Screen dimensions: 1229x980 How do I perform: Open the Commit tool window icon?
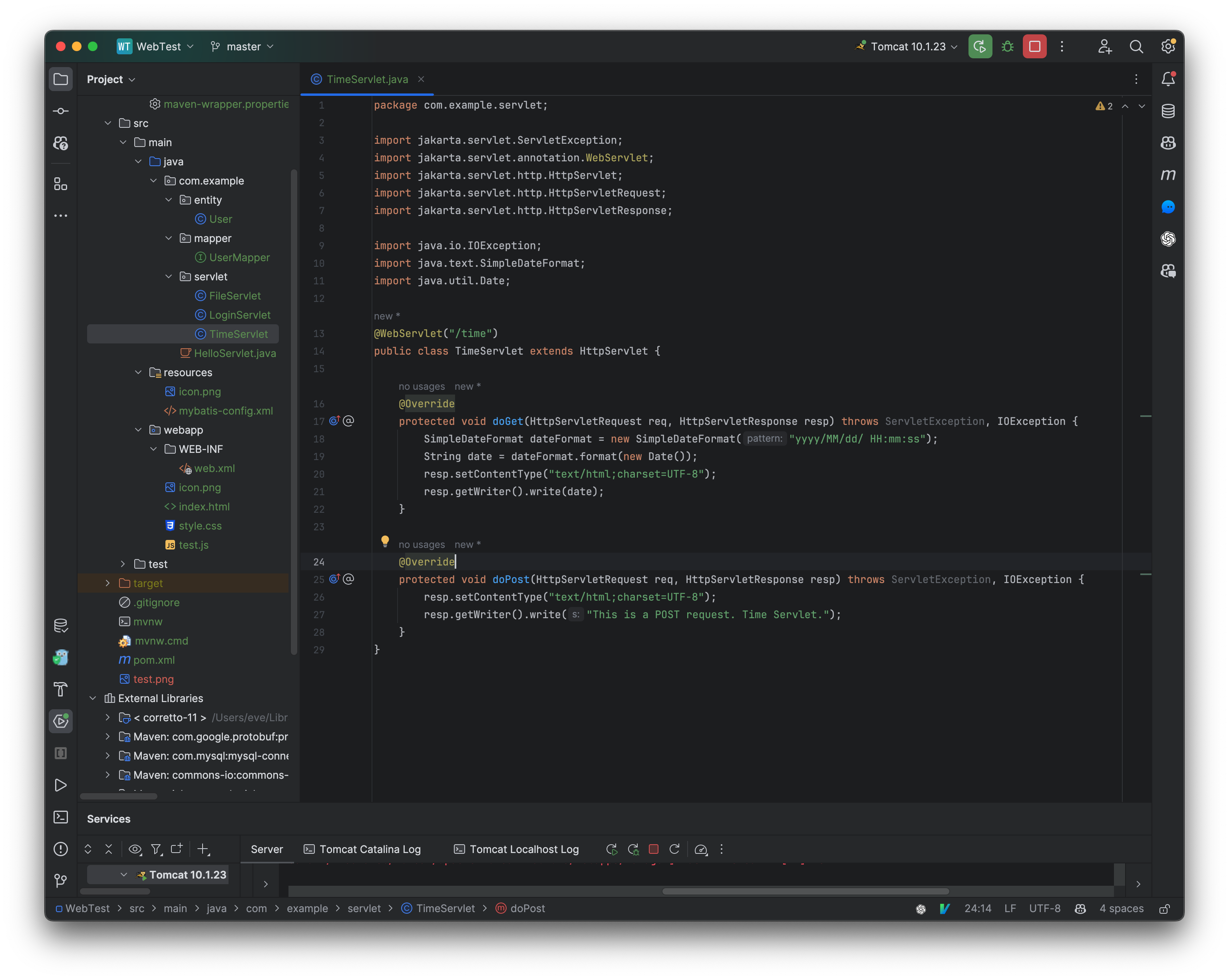[x=60, y=111]
